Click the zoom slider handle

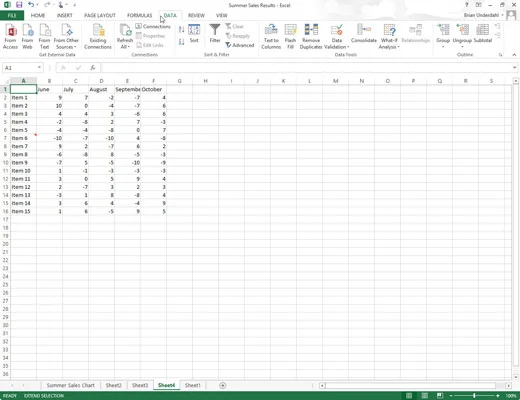[474, 396]
